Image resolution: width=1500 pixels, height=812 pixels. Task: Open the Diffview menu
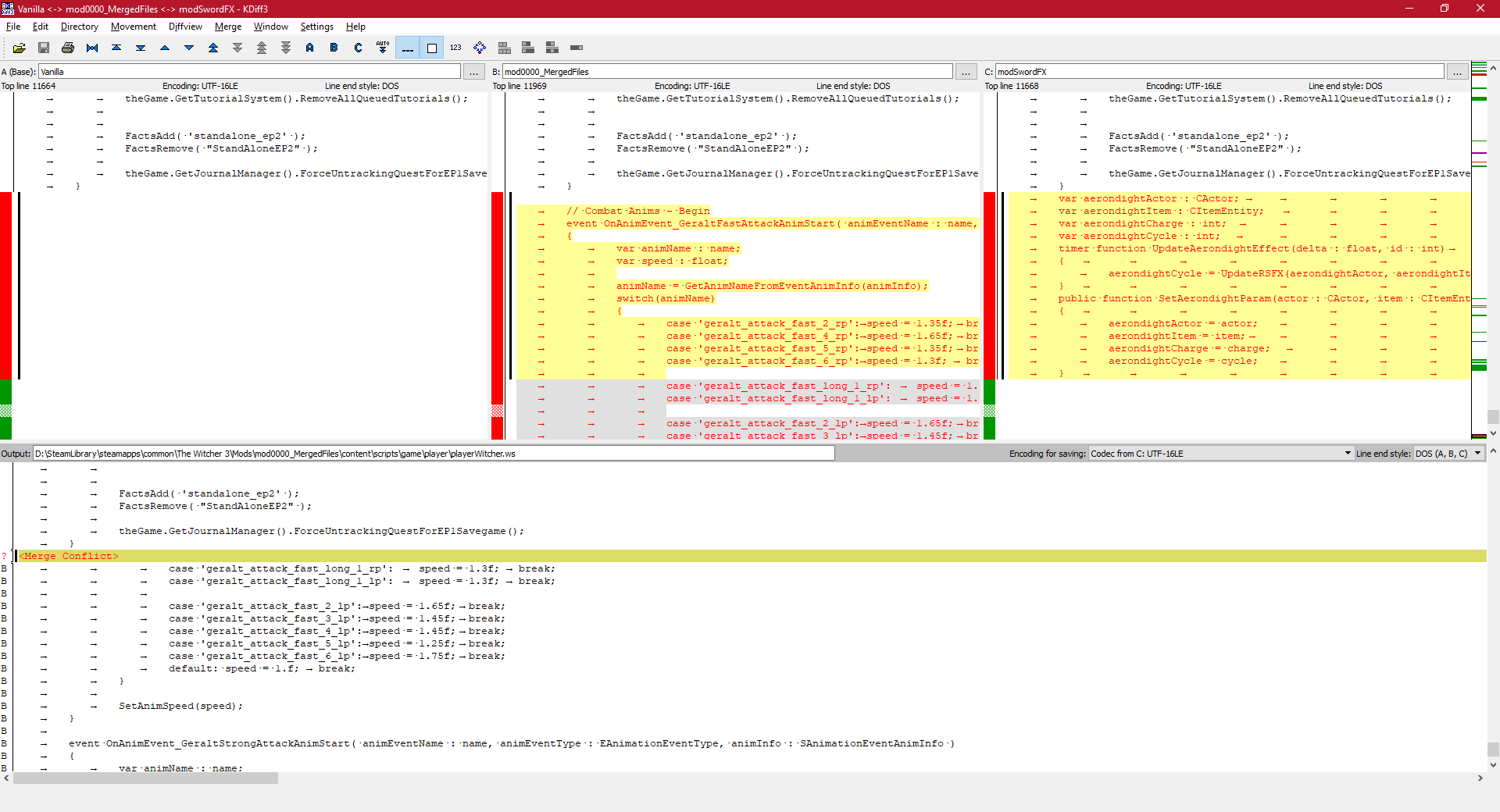pyautogui.click(x=185, y=27)
